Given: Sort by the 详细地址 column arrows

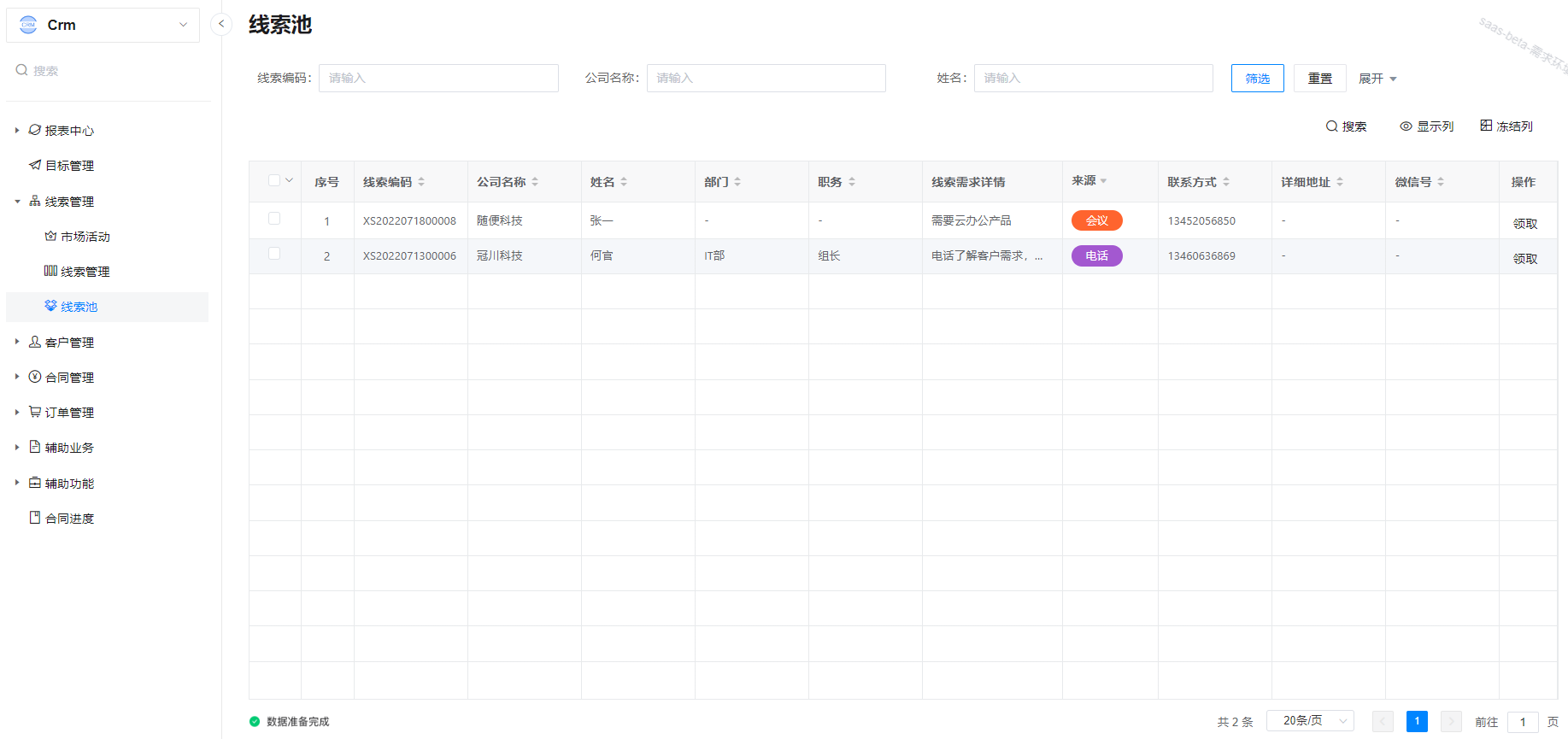Looking at the screenshot, I should click(1340, 182).
